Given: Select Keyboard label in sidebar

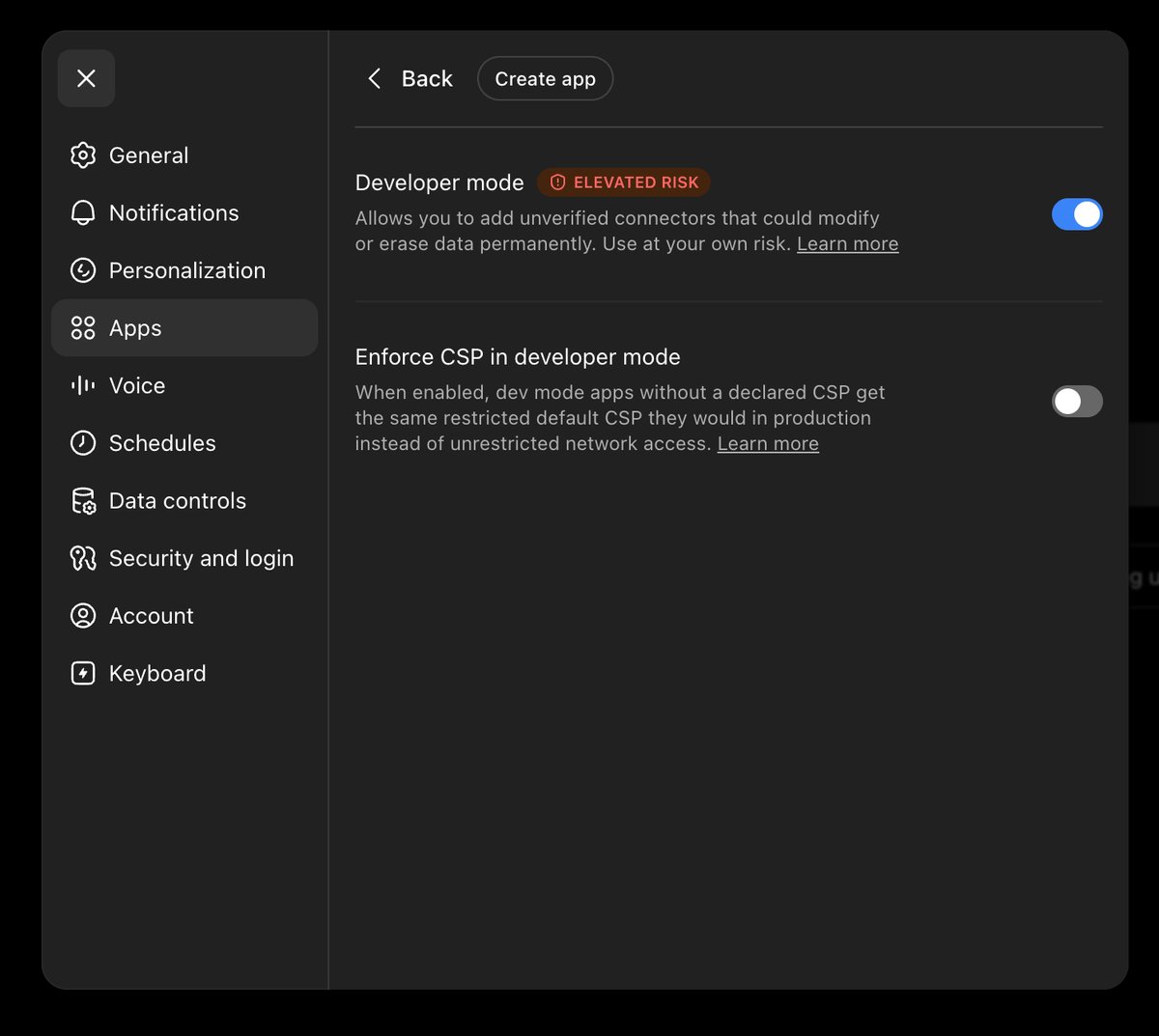Looking at the screenshot, I should point(157,673).
